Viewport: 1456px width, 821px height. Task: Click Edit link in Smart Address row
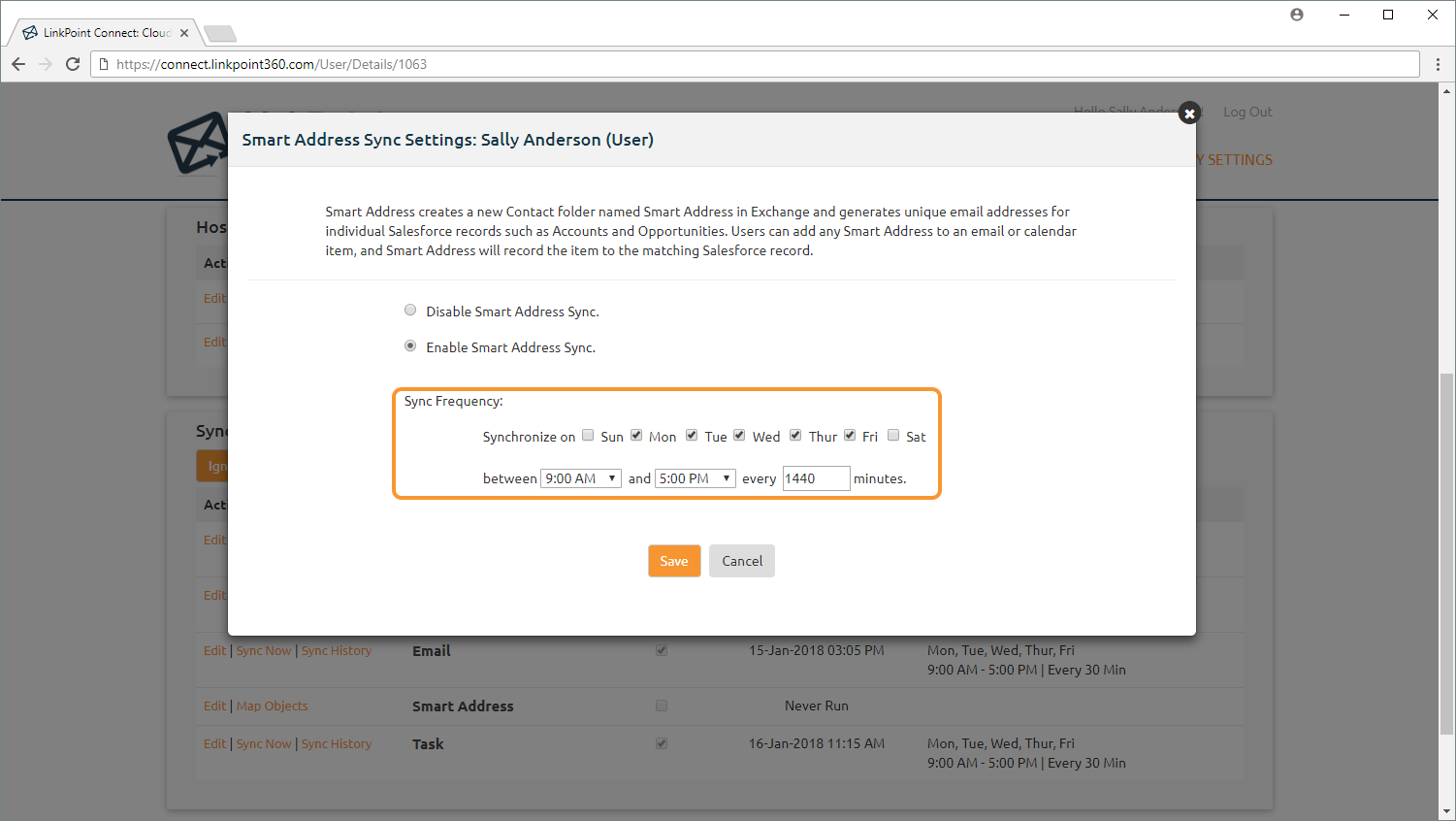pos(214,706)
